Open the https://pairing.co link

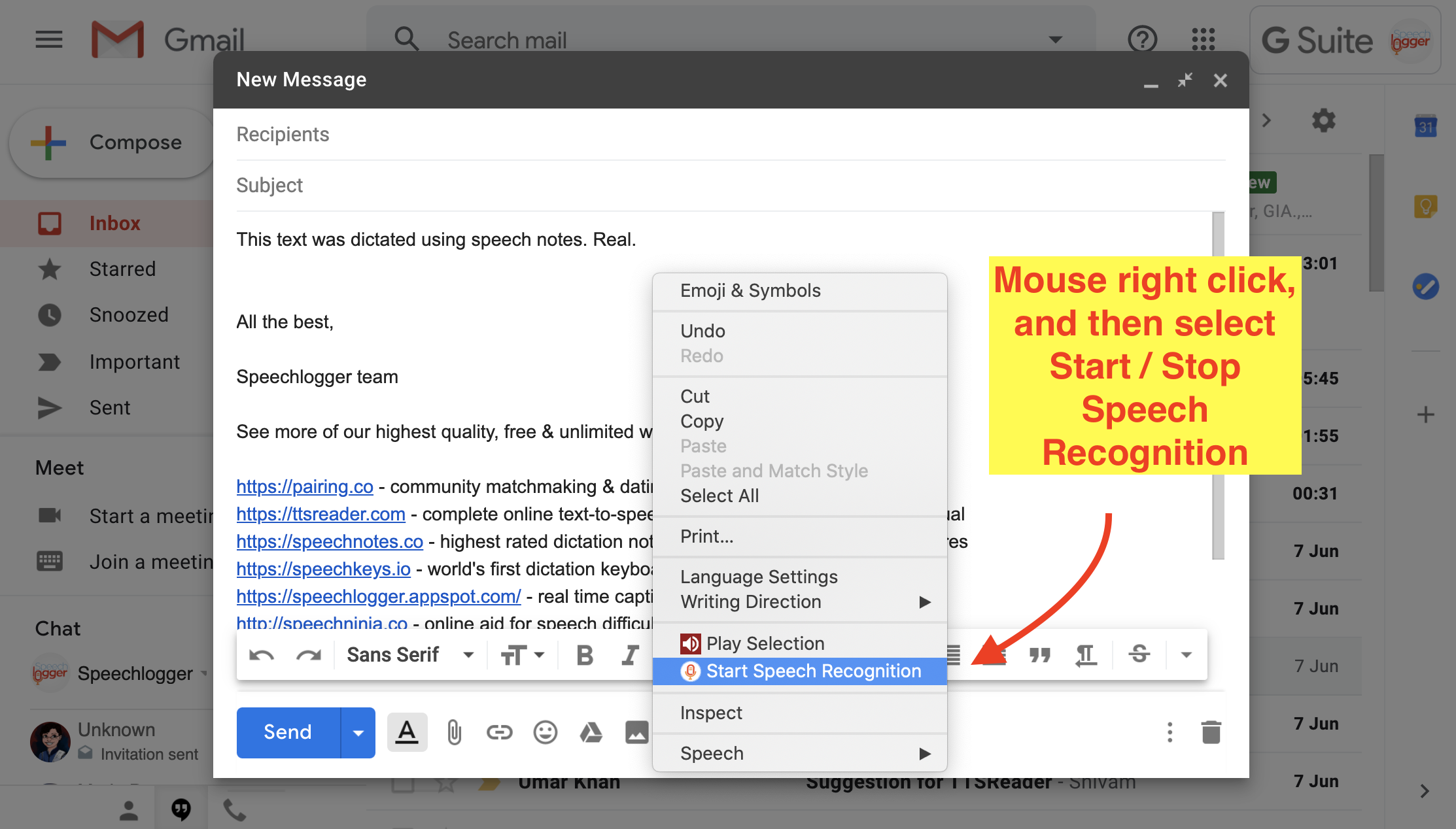tap(305, 486)
